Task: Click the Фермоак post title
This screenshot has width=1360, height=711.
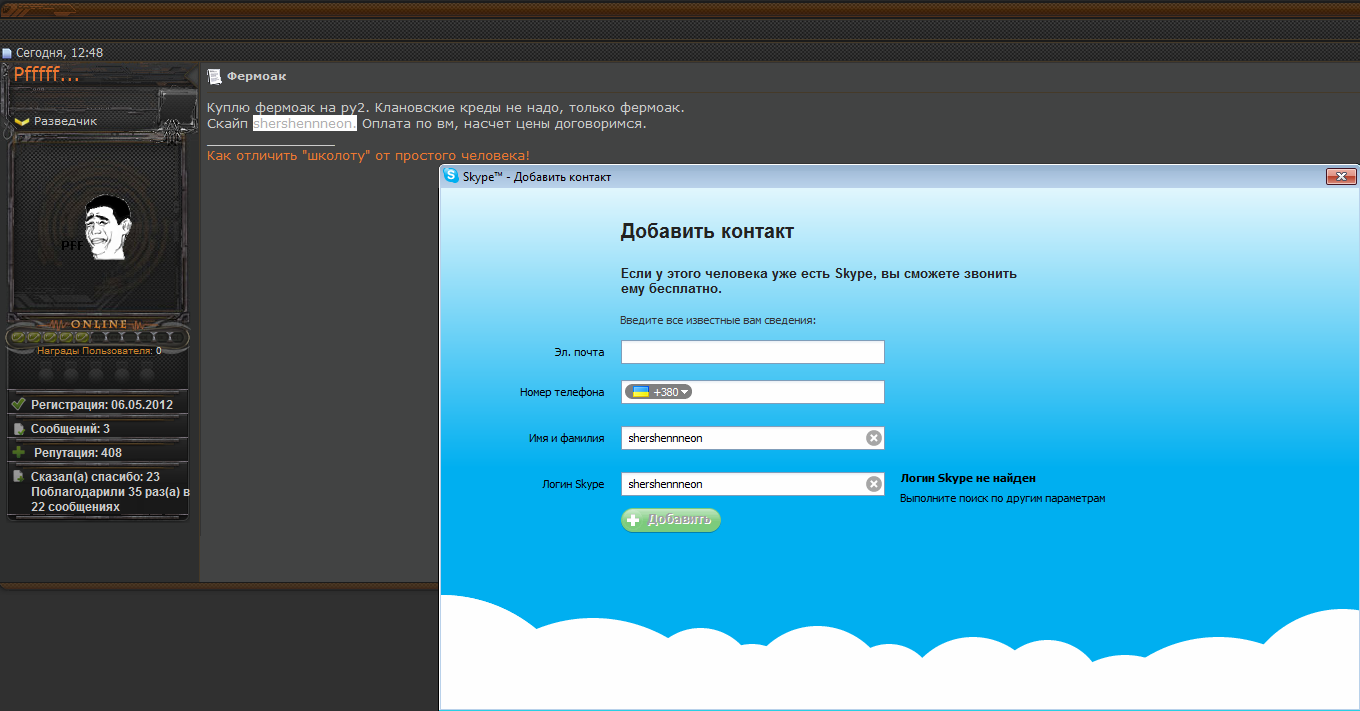Action: tap(256, 76)
